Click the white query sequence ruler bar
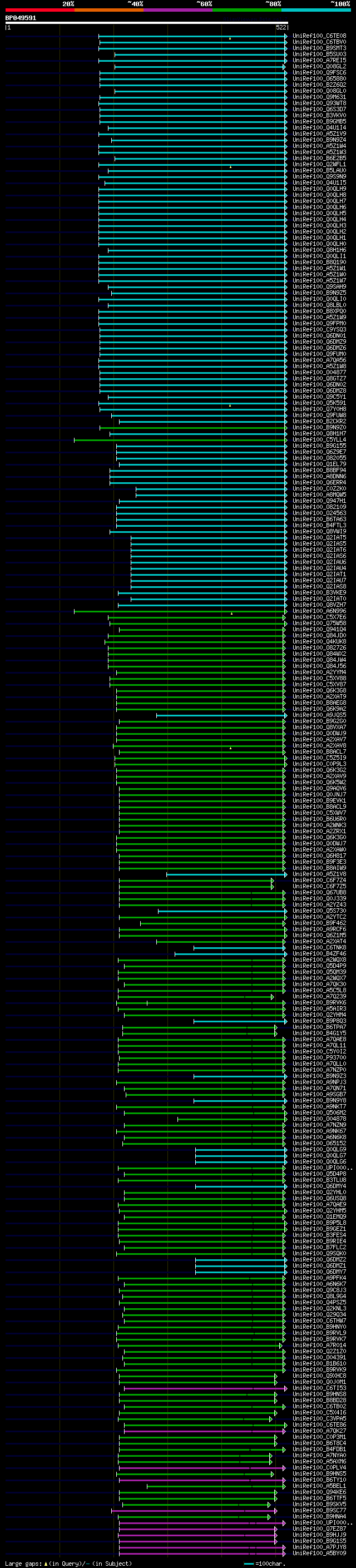This screenshot has height=1568, width=356. coord(147,22)
